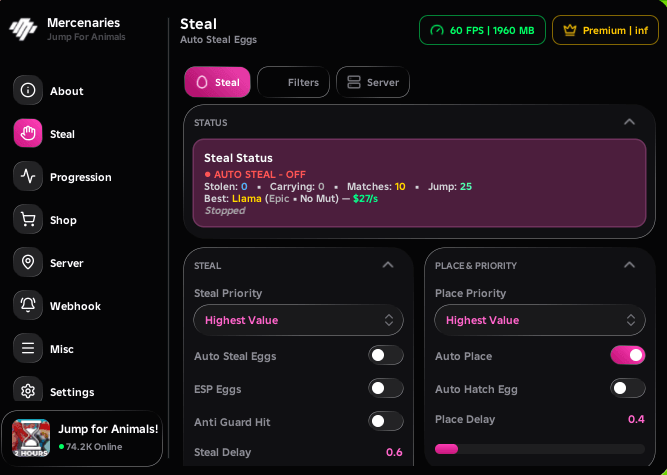The height and width of the screenshot is (475, 667).
Task: Click the Place Delay value 0.4
Action: point(636,419)
